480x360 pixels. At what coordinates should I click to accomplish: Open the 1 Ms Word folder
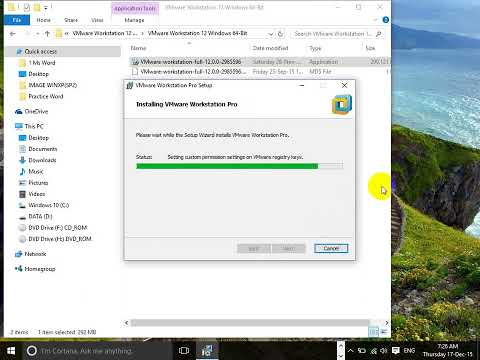[42, 63]
